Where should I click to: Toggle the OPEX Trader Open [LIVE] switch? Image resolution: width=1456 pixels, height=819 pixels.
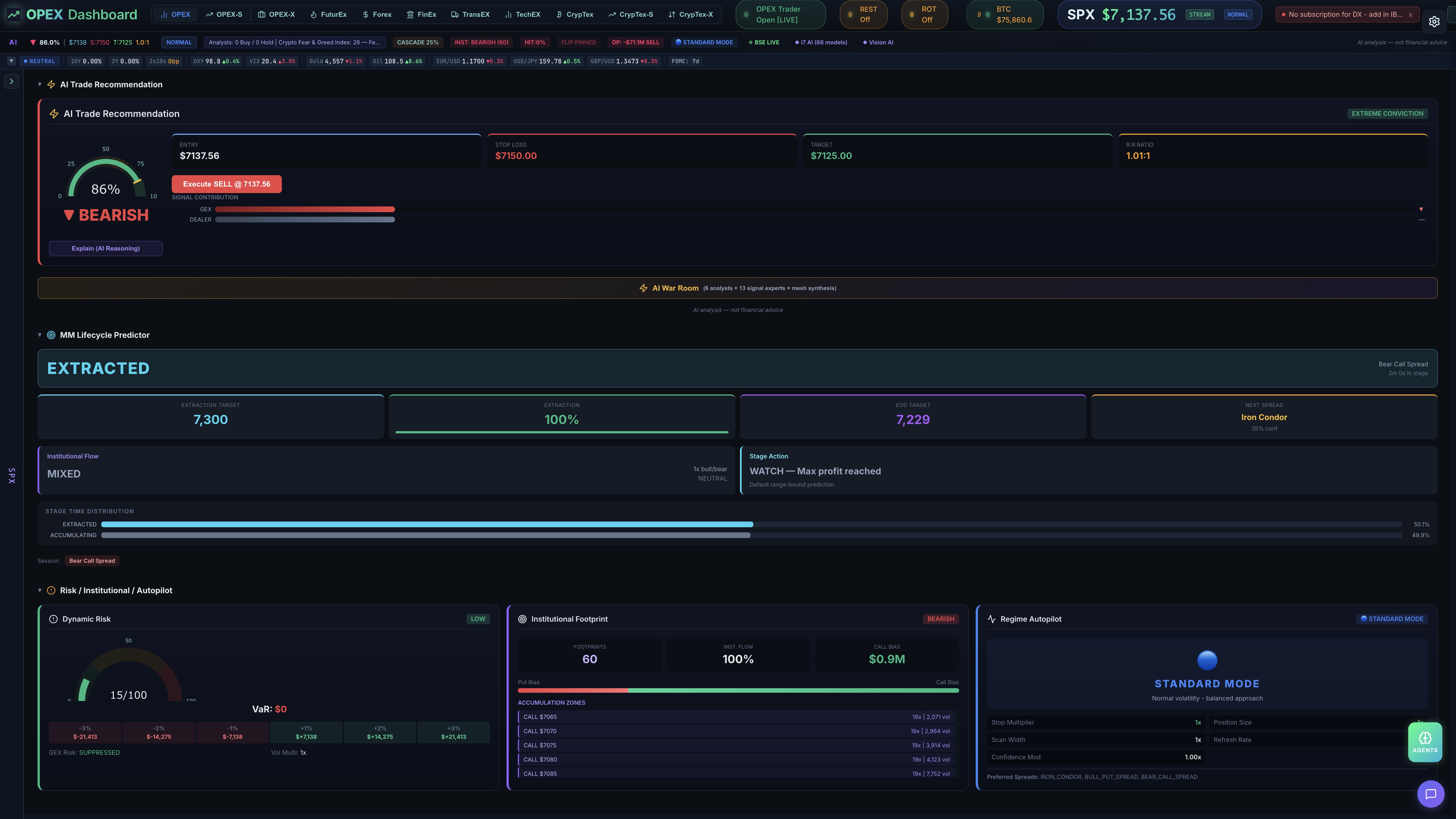point(781,15)
